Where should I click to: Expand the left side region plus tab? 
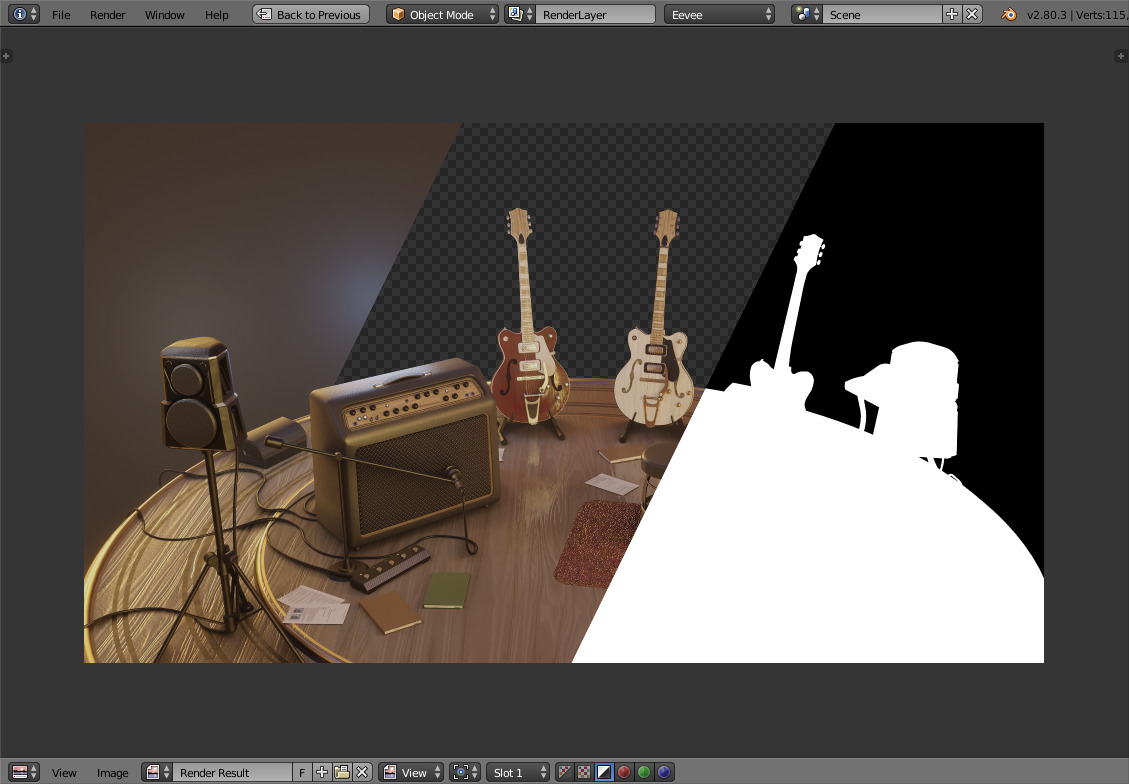pyautogui.click(x=6, y=55)
